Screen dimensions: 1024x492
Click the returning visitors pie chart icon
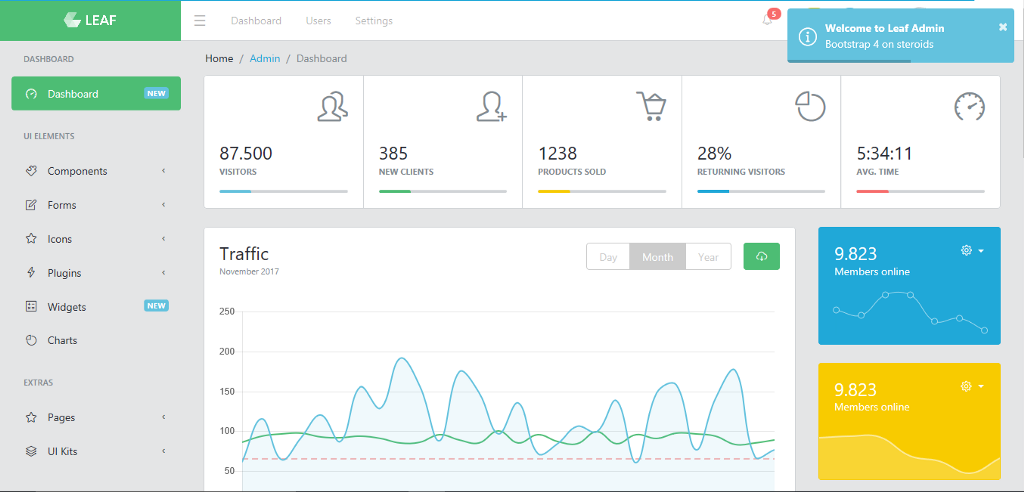810,106
